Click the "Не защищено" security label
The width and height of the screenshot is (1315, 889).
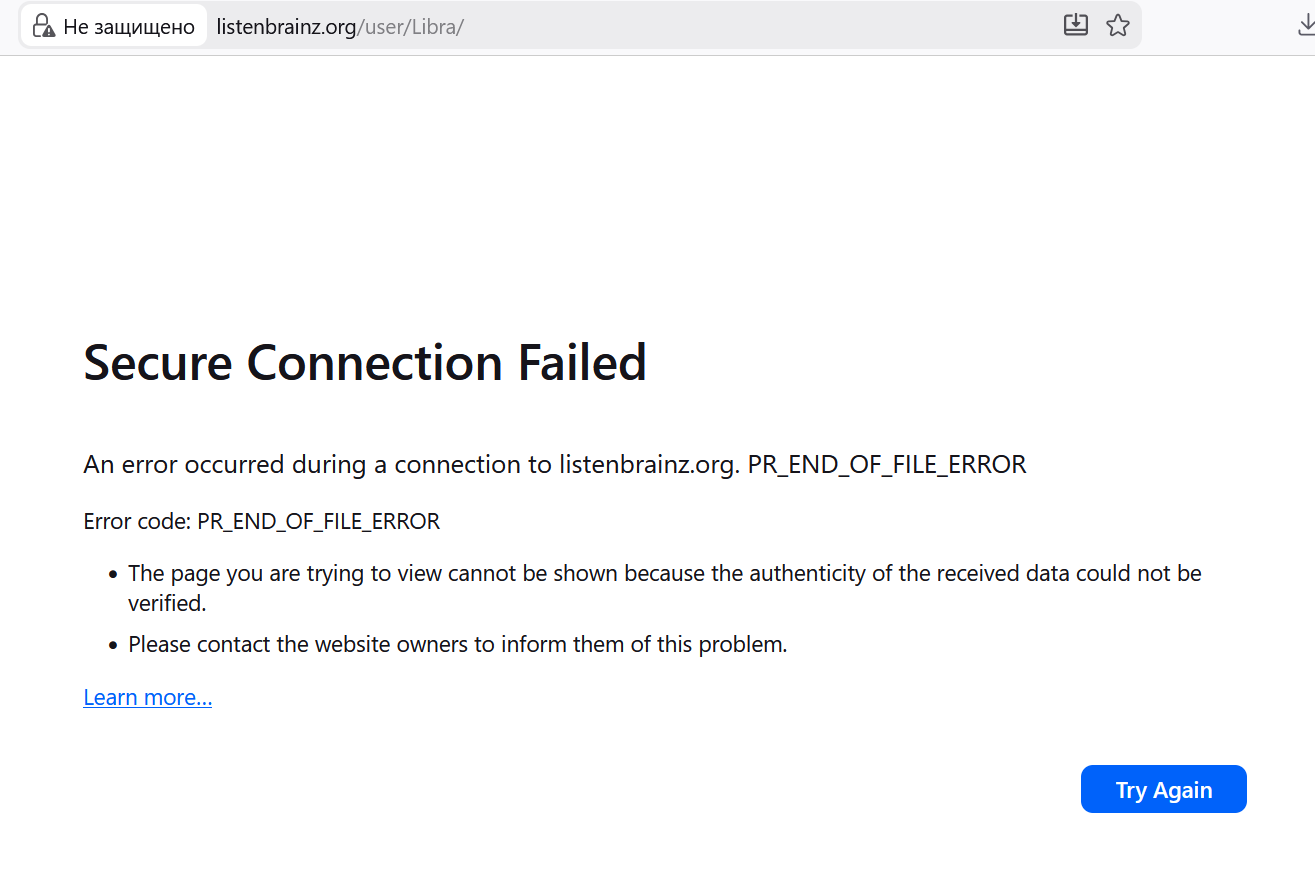coord(128,27)
